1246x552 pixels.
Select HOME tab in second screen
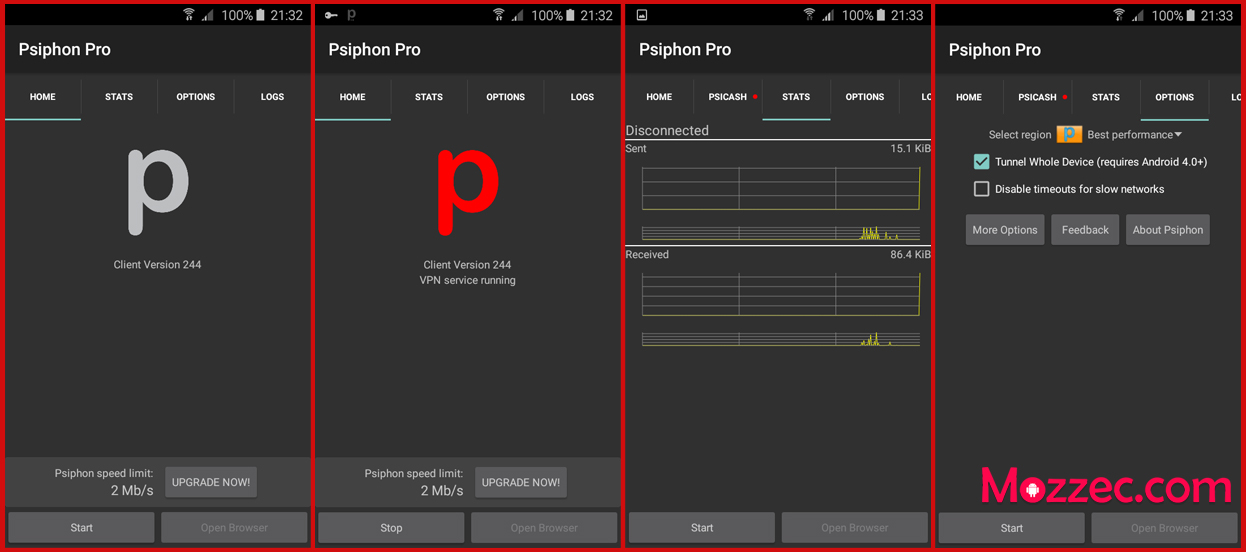click(353, 97)
